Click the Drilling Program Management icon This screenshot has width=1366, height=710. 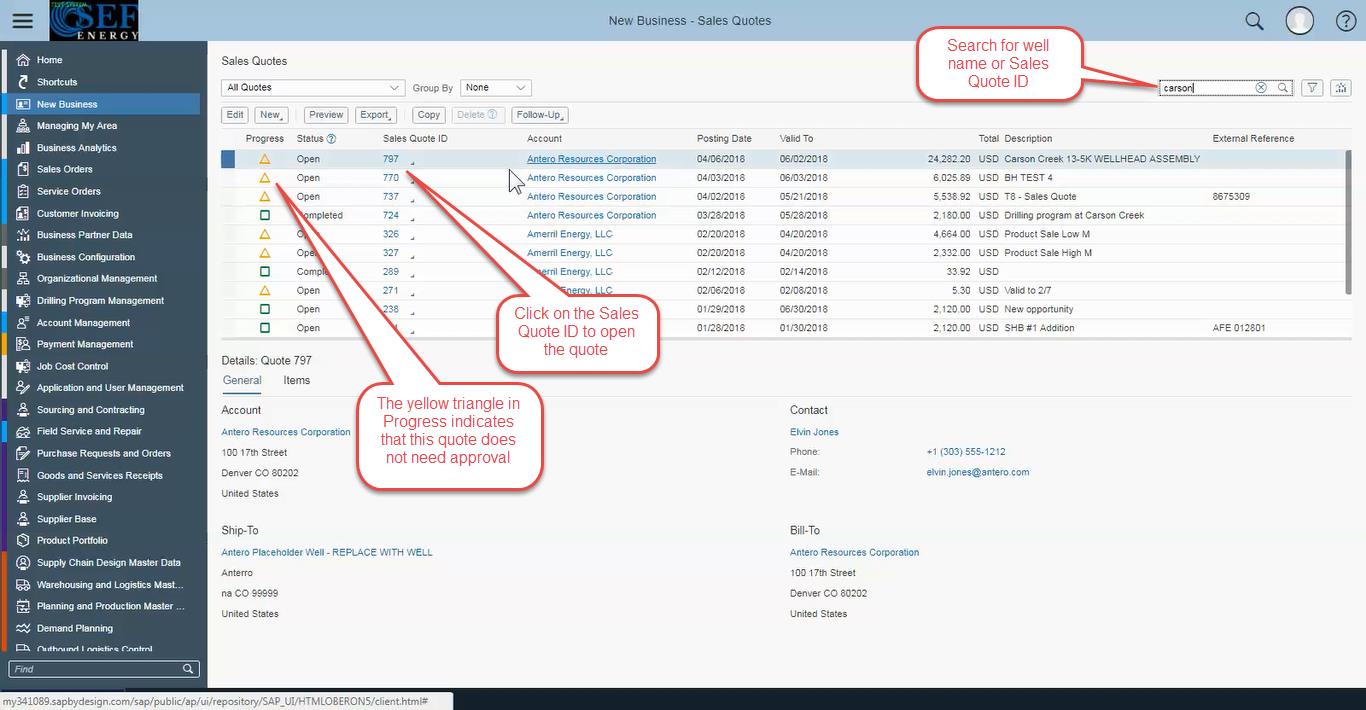(x=23, y=300)
